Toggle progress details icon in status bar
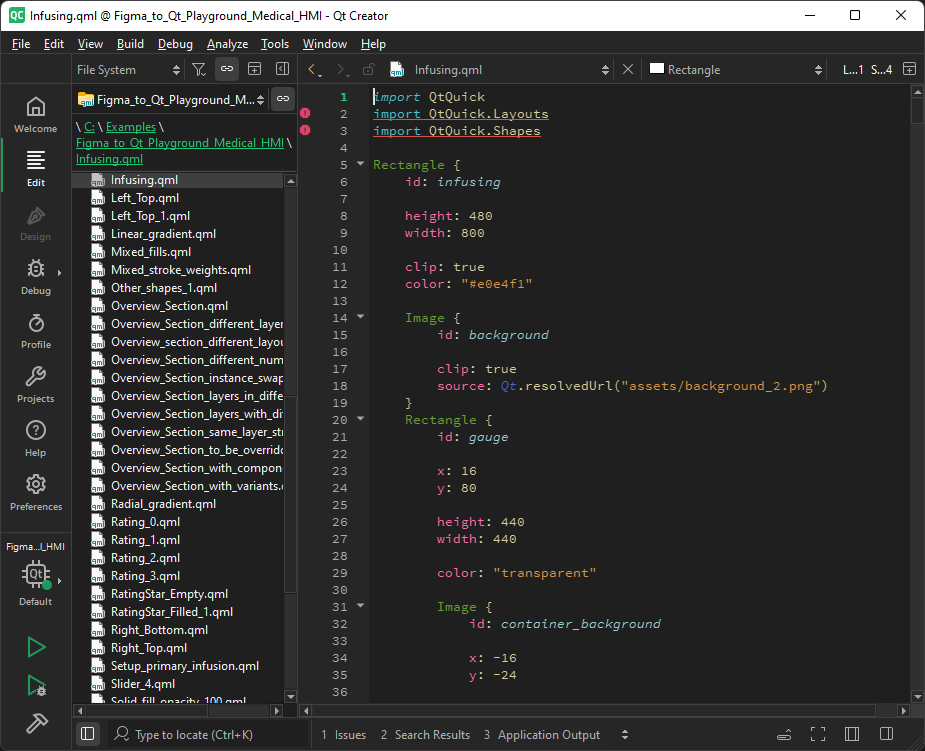This screenshot has width=925, height=751. pos(784,734)
